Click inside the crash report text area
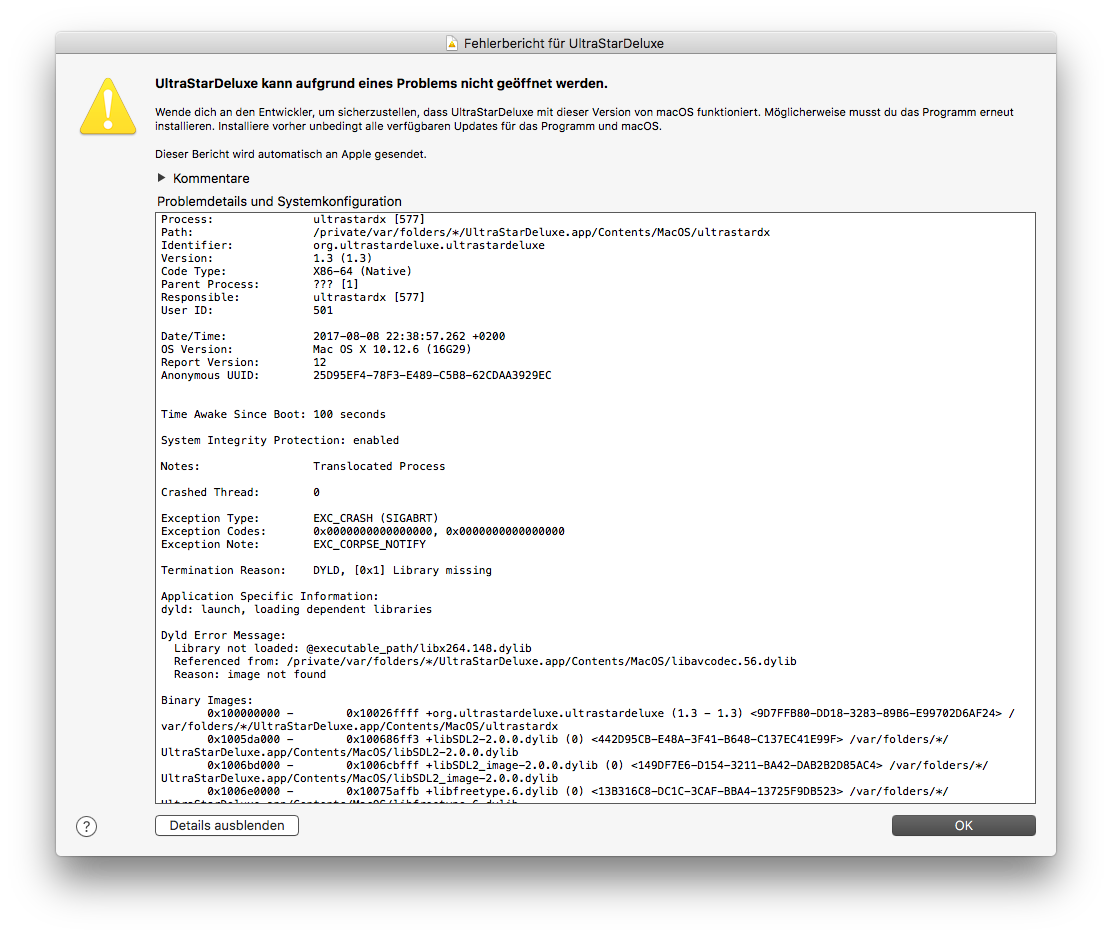This screenshot has height=936, width=1112. (x=595, y=508)
